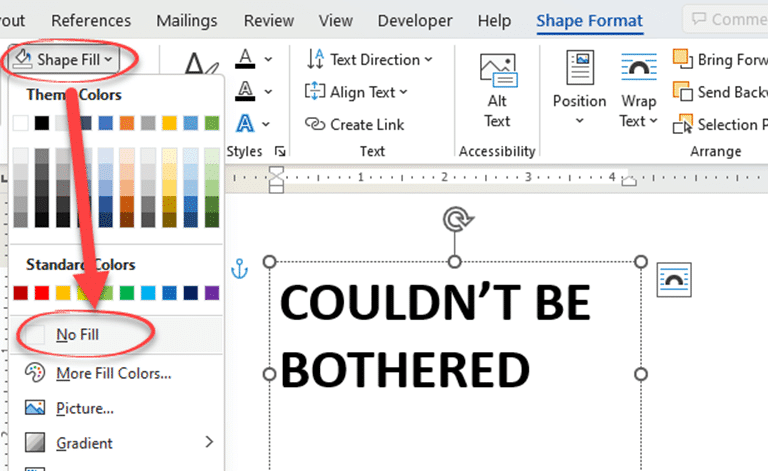Pick the red swatch in Standard Colors
Viewport: 768px width, 471px height.
point(42,293)
